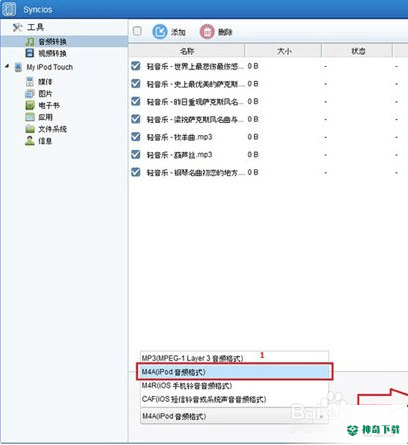Viewport: 408px width, 445px height.
Task: Toggle the select-all checkbox in toolbar
Action: [137, 31]
